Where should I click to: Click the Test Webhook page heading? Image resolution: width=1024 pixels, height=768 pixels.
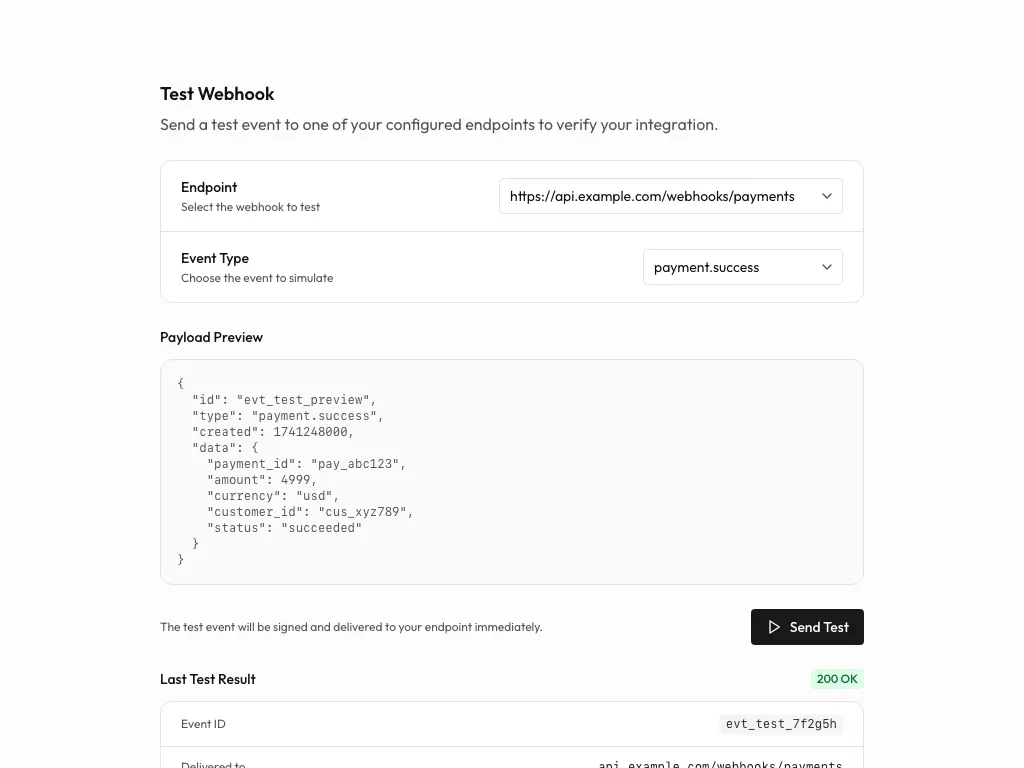pos(217,93)
